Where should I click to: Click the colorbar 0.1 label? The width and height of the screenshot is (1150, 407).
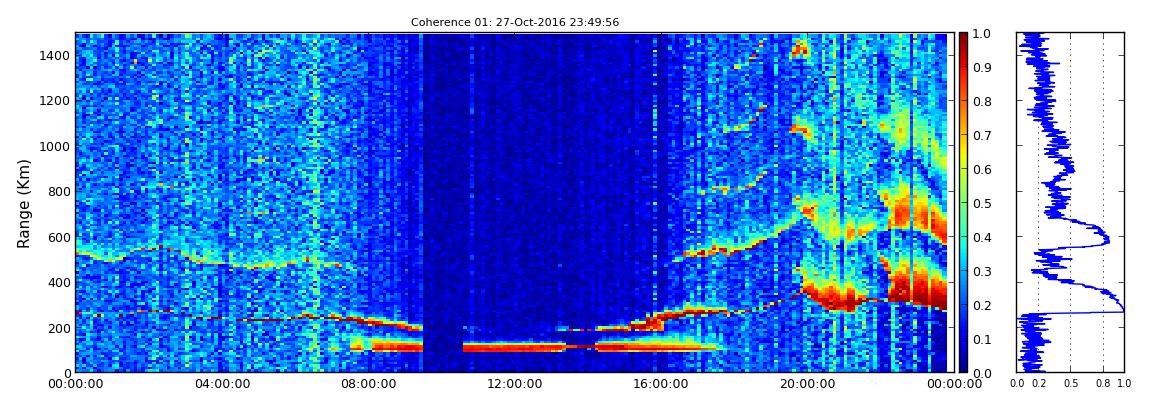pyautogui.click(x=981, y=339)
